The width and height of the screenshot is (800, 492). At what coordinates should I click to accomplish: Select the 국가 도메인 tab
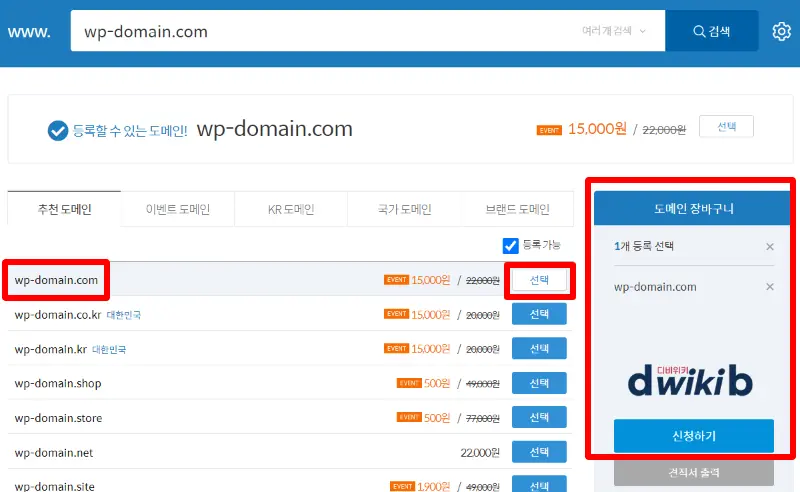tap(404, 210)
